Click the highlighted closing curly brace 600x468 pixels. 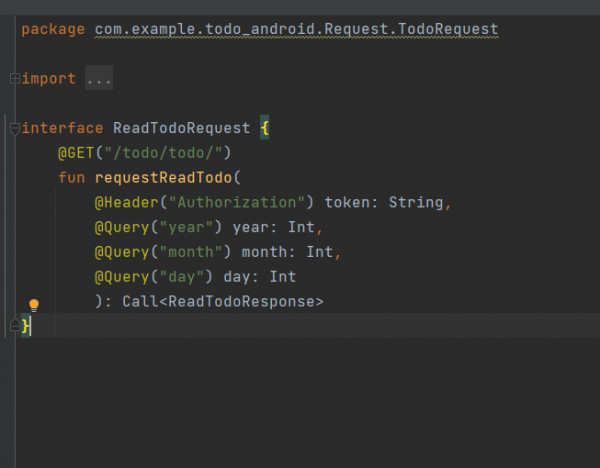25,326
